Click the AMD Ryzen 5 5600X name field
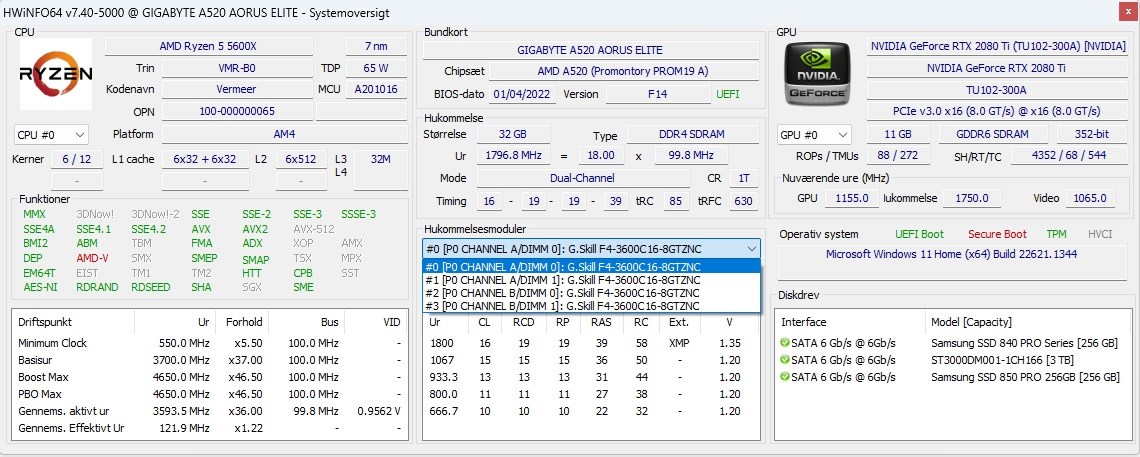 [x=209, y=46]
